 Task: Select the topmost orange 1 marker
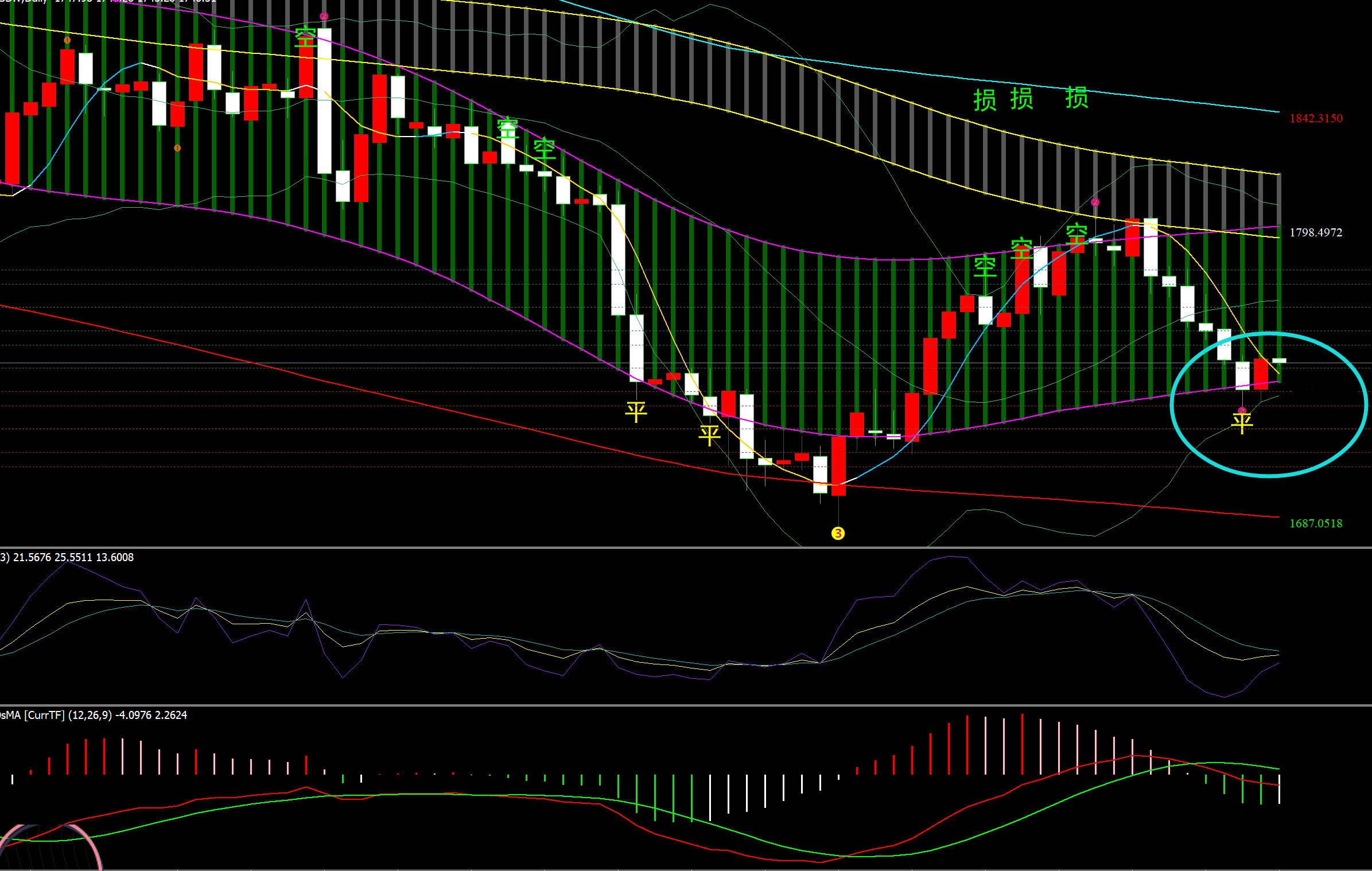pyautogui.click(x=67, y=40)
